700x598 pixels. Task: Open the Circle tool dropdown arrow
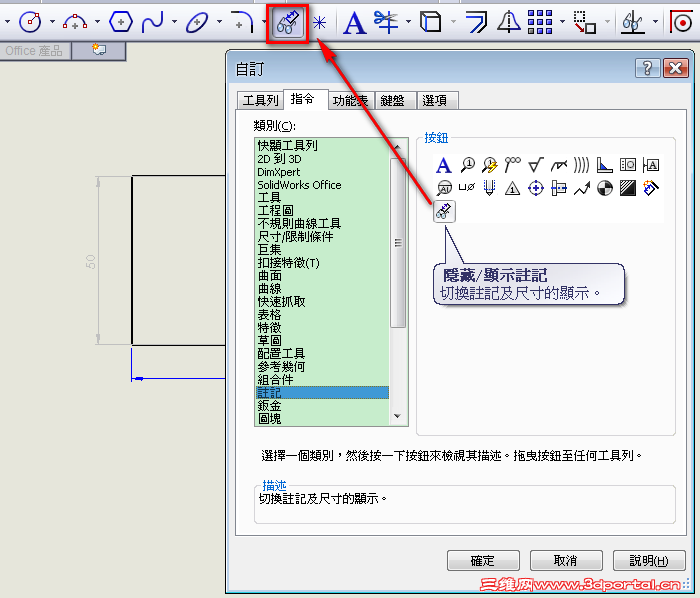52,21
